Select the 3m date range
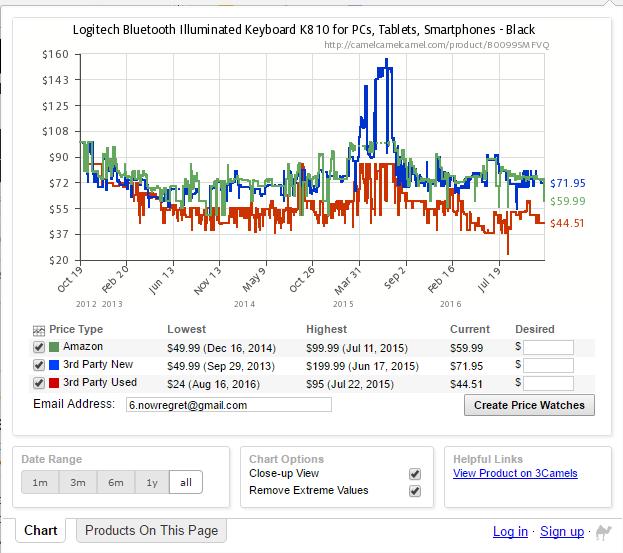The image size is (623, 553). [x=77, y=482]
